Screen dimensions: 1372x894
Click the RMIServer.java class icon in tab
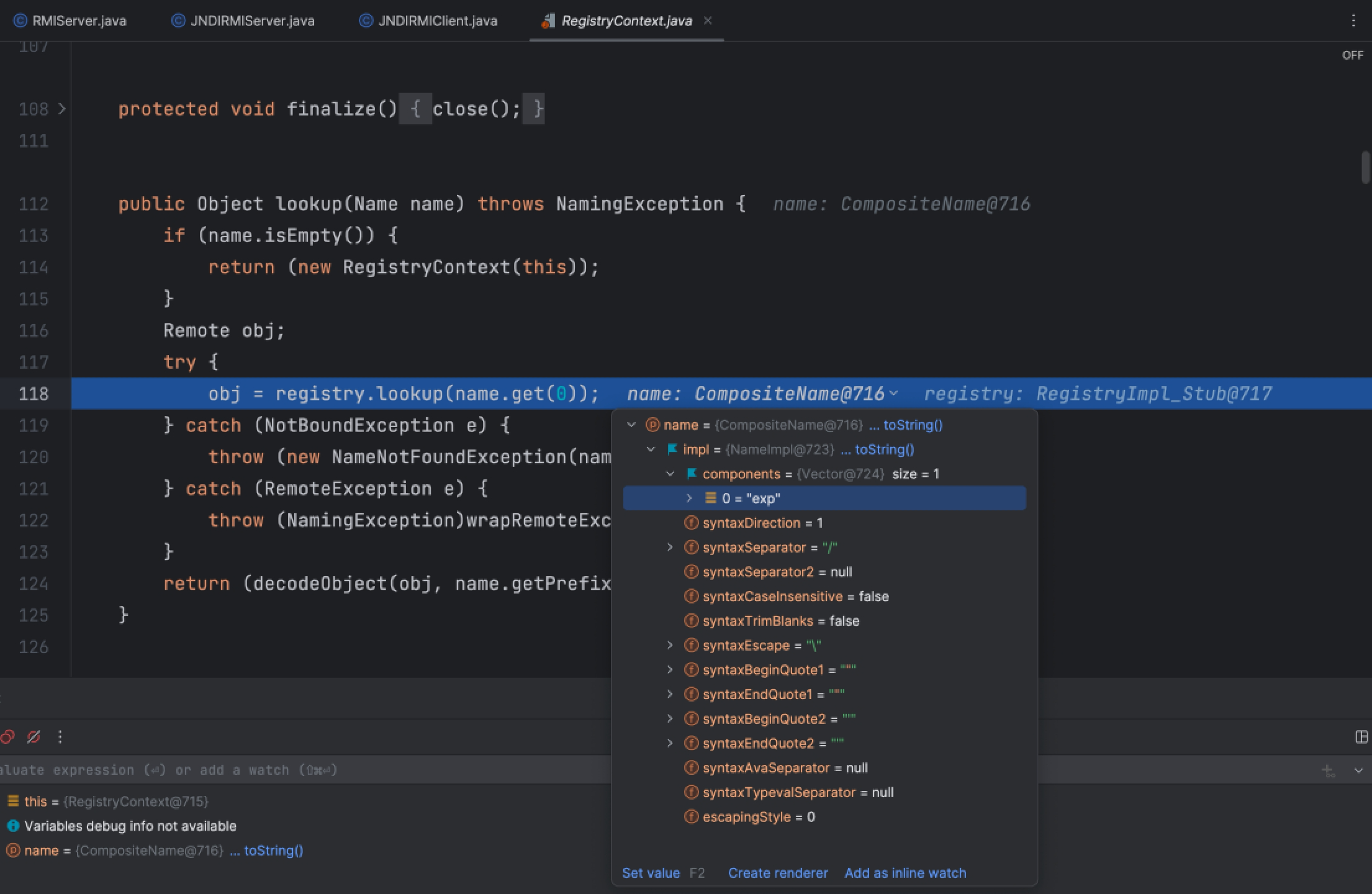pos(20,21)
